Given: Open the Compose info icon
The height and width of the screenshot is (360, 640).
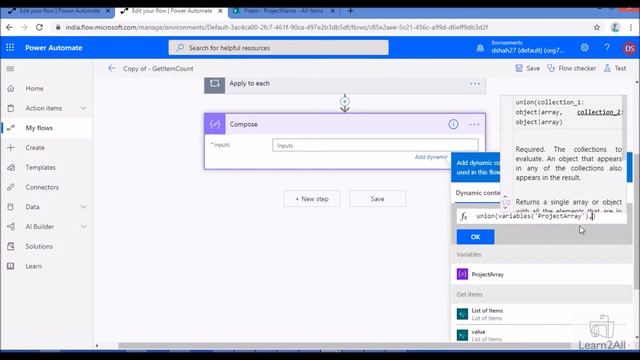Looking at the screenshot, I should coord(453,124).
